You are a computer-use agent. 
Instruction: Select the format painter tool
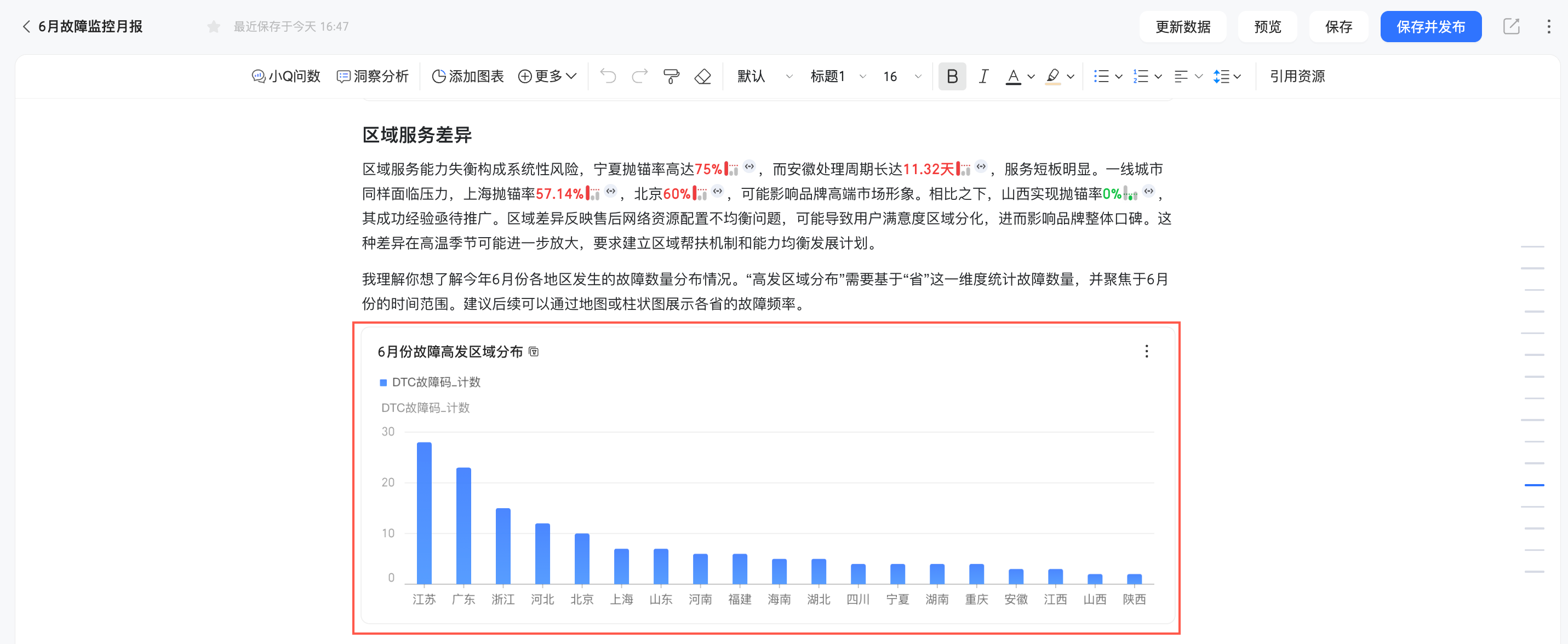[x=671, y=76]
